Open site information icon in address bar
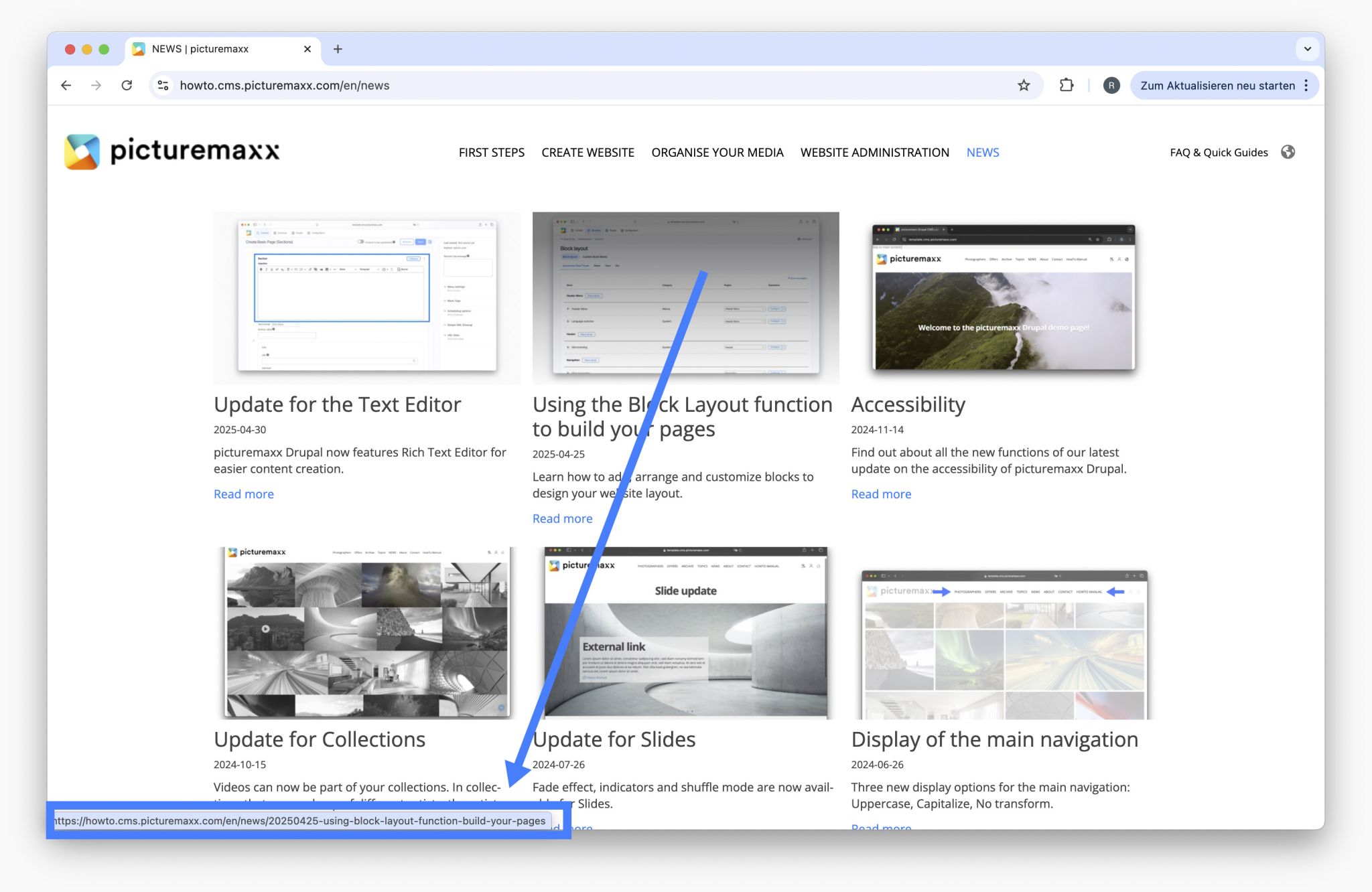Screen dimensions: 1372x892 pyautogui.click(x=163, y=85)
